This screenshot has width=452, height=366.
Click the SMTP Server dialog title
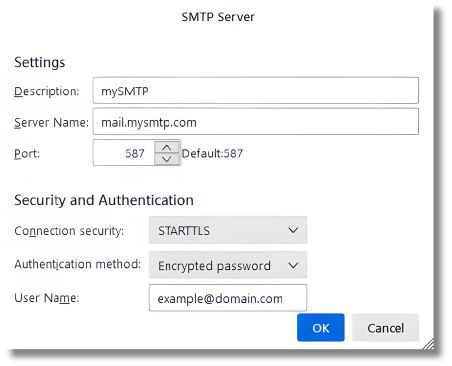[x=218, y=17]
